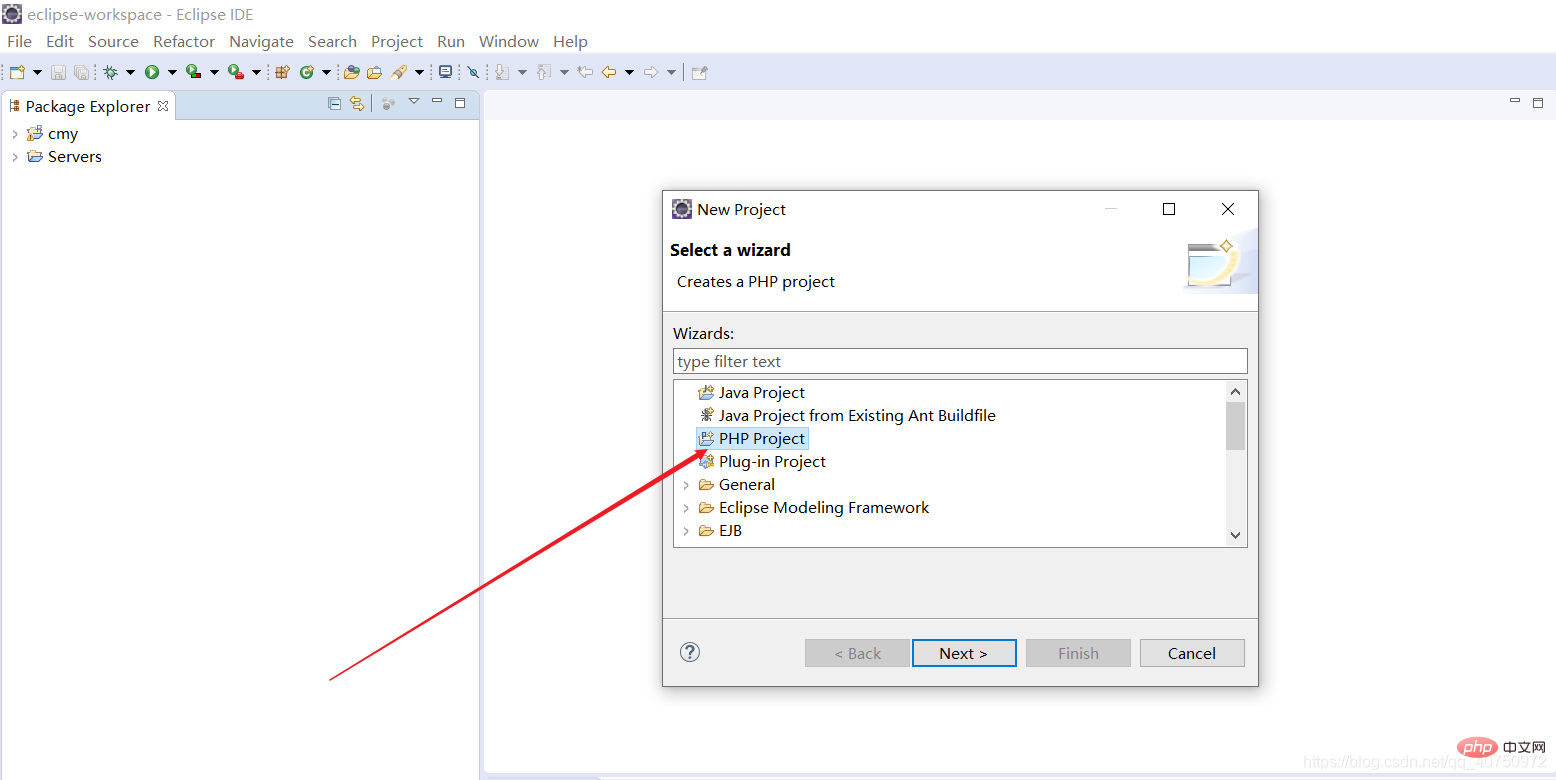Open the Search menu
This screenshot has width=1556, height=780.
coord(332,41)
